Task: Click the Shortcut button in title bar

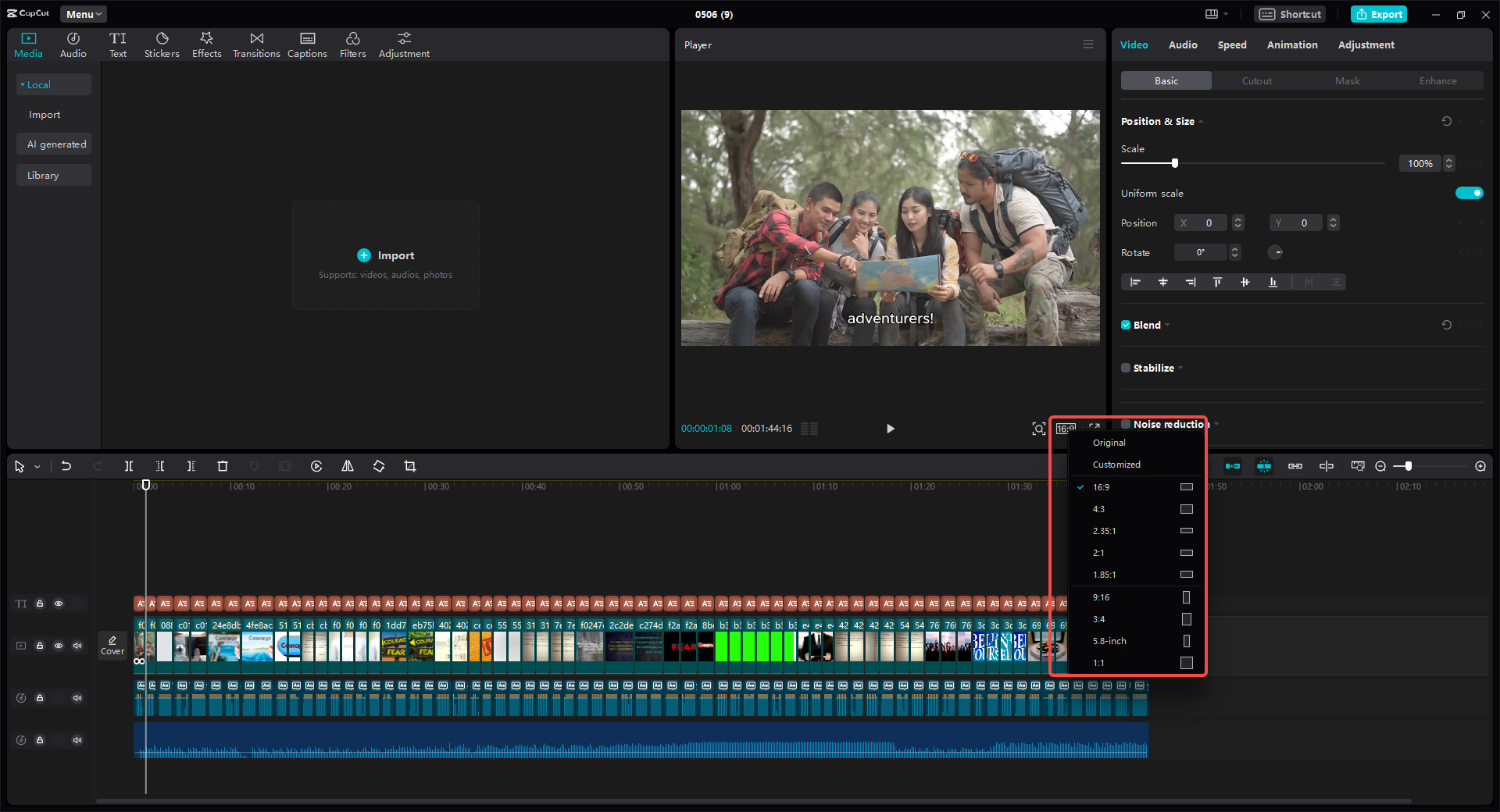Action: (x=1289, y=13)
